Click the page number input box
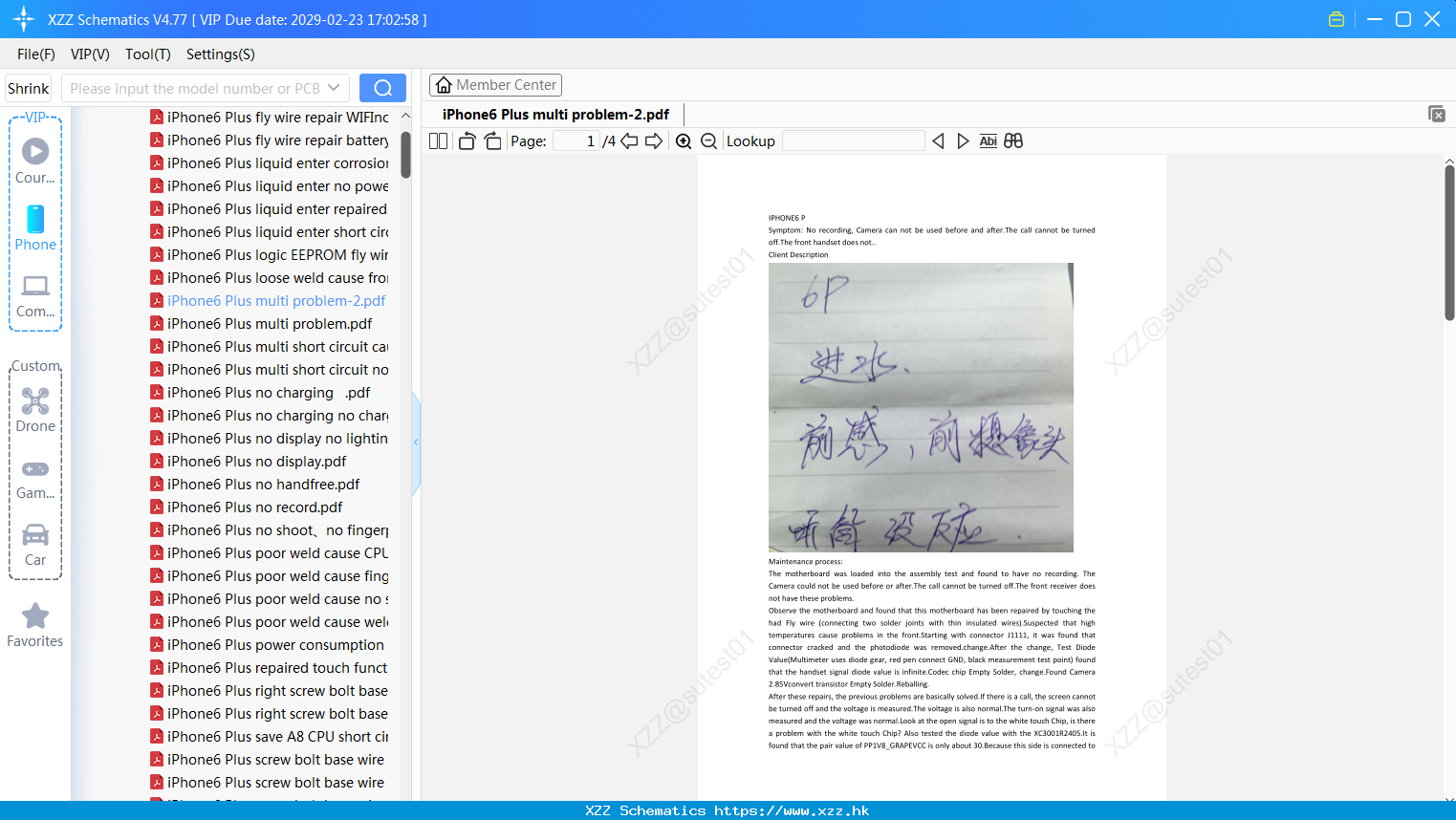 point(575,141)
